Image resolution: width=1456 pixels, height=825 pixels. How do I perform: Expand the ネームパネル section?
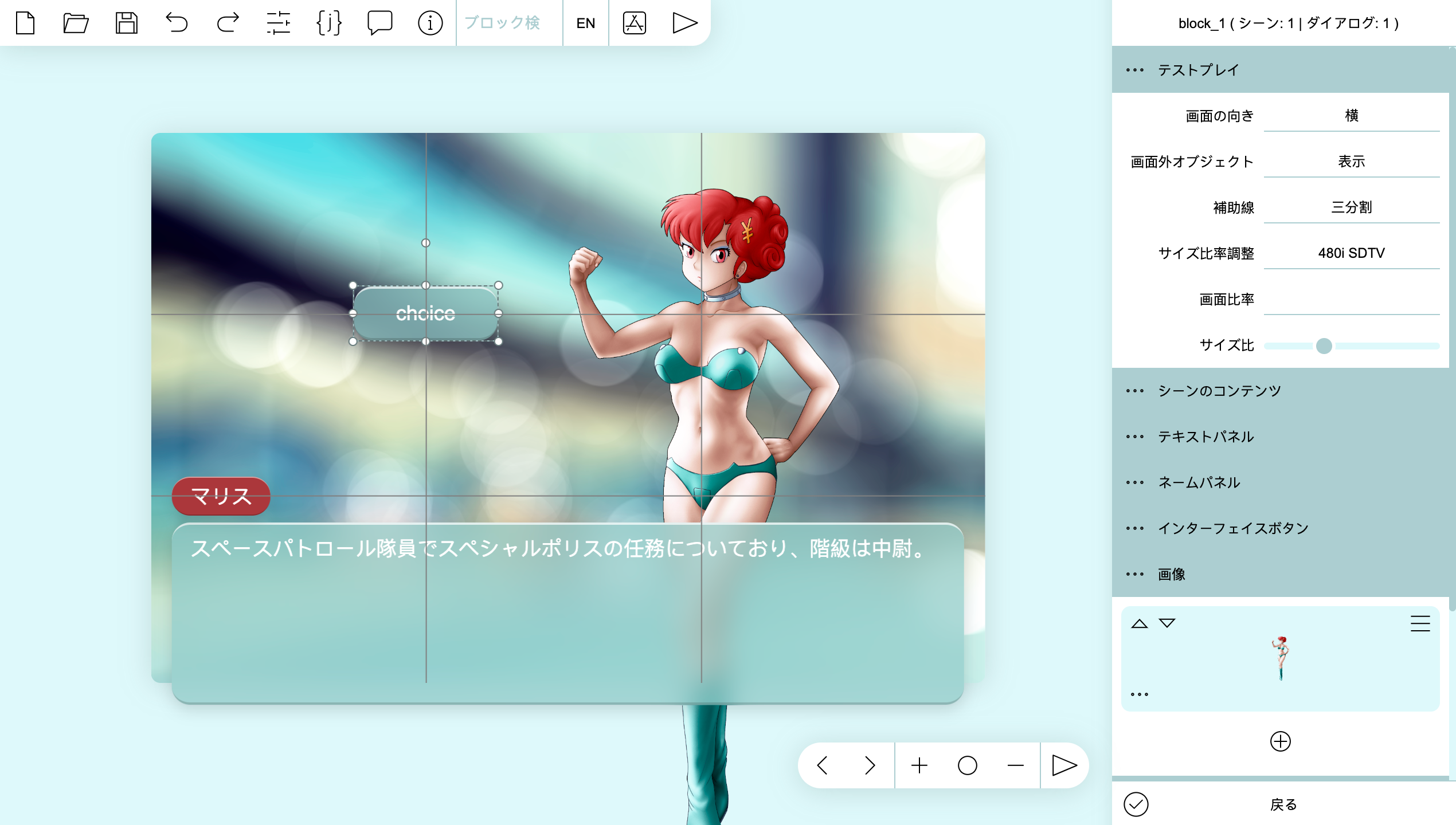pos(1281,482)
